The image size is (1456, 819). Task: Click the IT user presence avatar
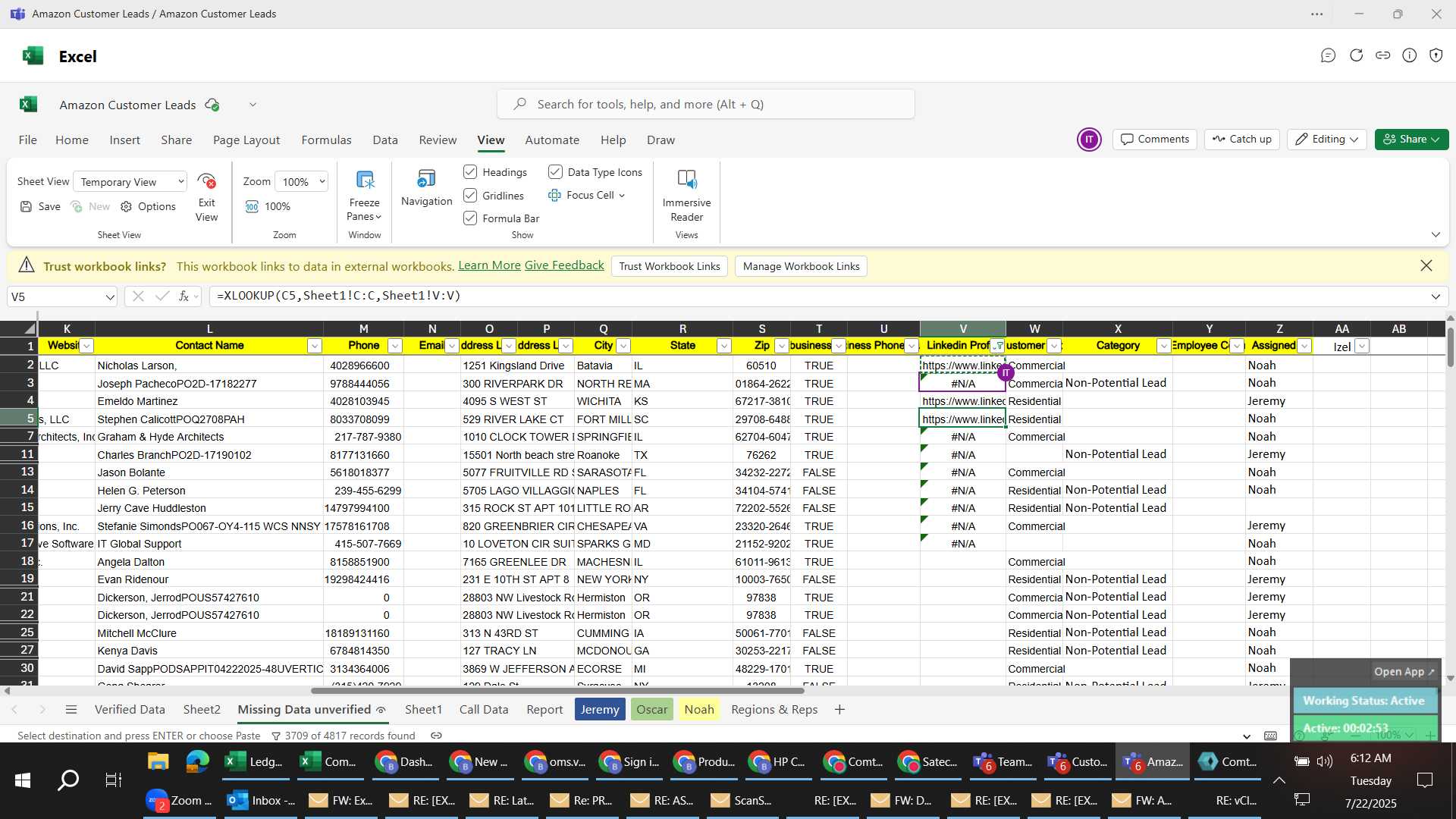(x=1089, y=140)
